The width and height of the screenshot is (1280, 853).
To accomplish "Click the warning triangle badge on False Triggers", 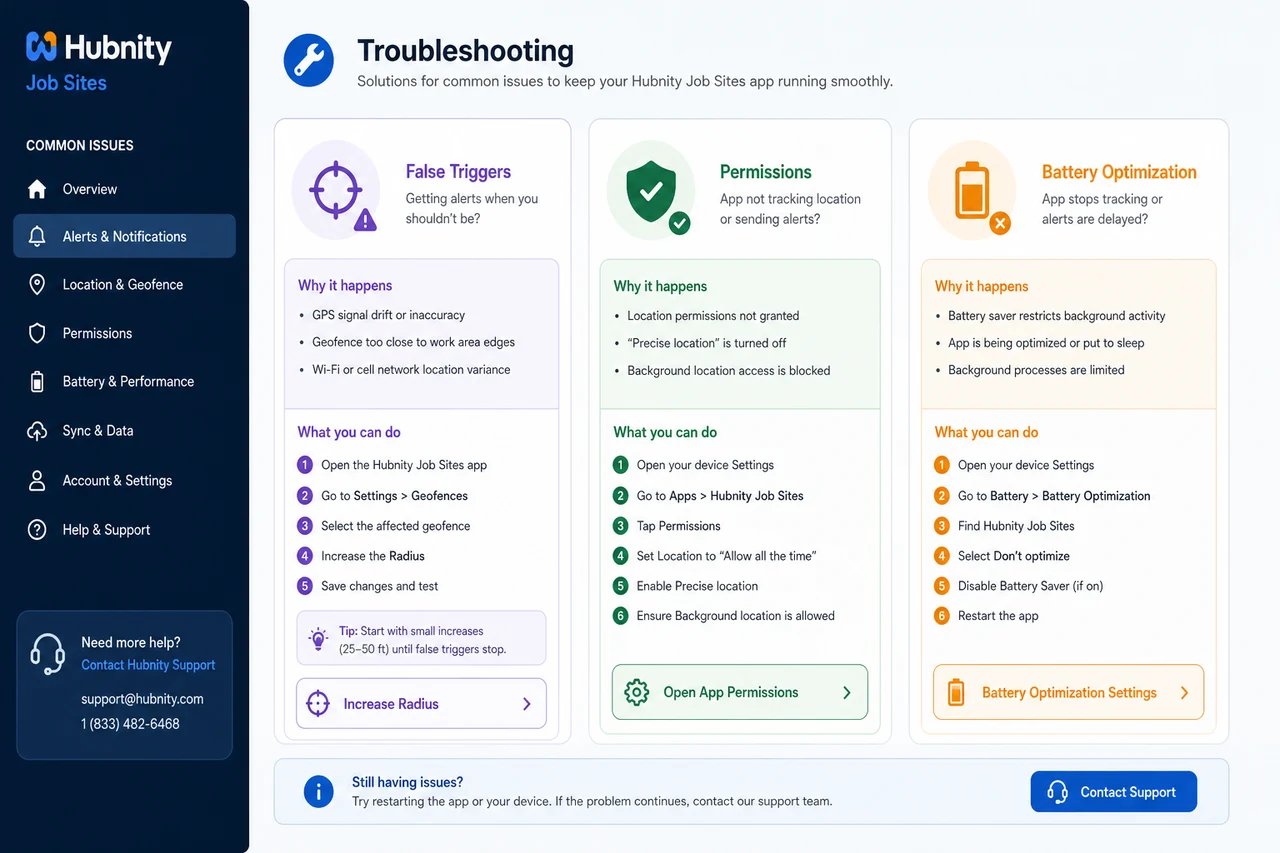I will point(366,219).
